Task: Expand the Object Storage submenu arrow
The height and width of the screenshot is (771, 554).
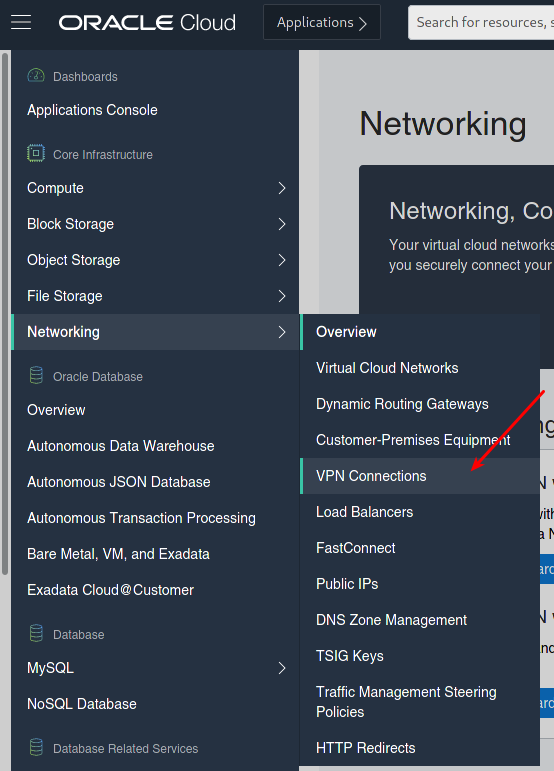Action: [x=282, y=260]
